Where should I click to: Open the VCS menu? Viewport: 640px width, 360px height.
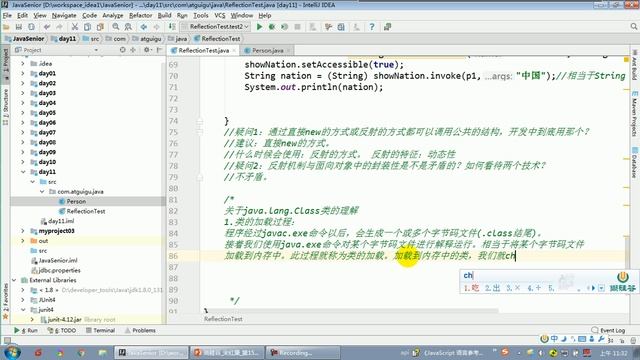(x=220, y=16)
